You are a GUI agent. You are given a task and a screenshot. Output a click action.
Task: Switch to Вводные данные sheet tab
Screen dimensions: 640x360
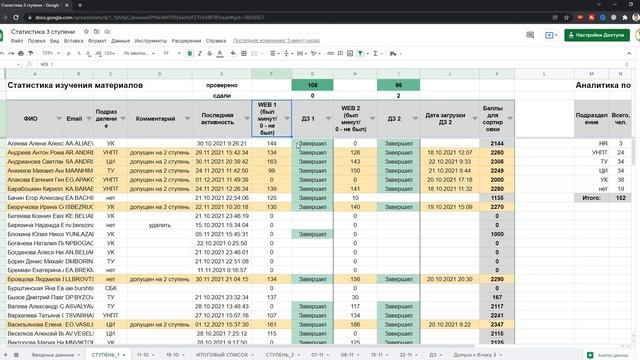pos(56,355)
